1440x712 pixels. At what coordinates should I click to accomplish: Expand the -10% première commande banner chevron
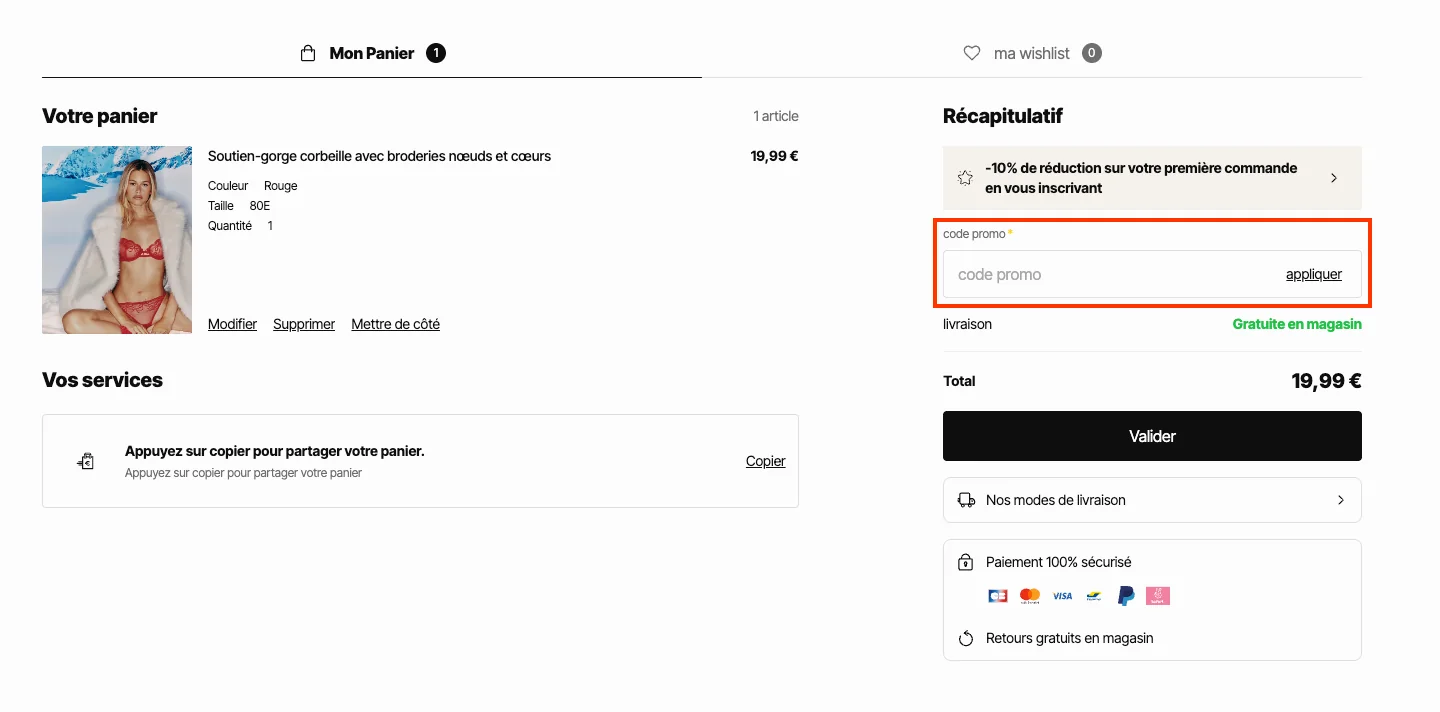(x=1334, y=177)
